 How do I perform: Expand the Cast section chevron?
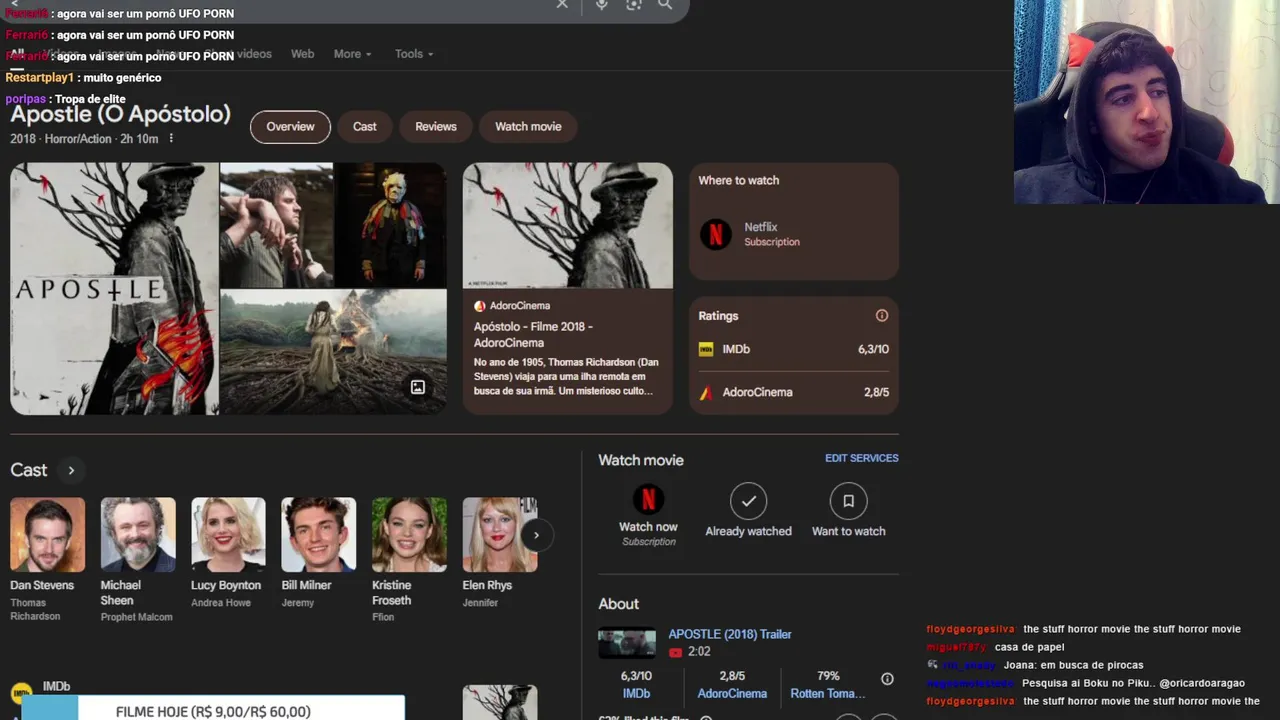[x=71, y=470]
